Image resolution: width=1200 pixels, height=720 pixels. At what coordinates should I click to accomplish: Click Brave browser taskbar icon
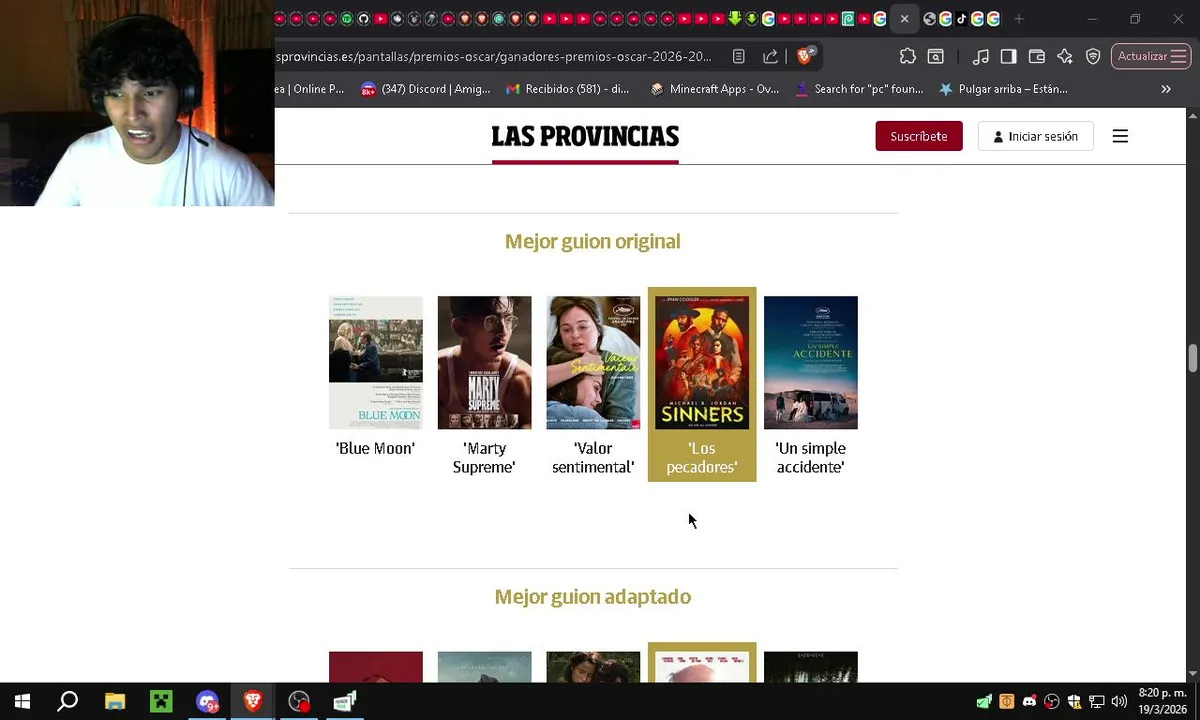pyautogui.click(x=253, y=701)
